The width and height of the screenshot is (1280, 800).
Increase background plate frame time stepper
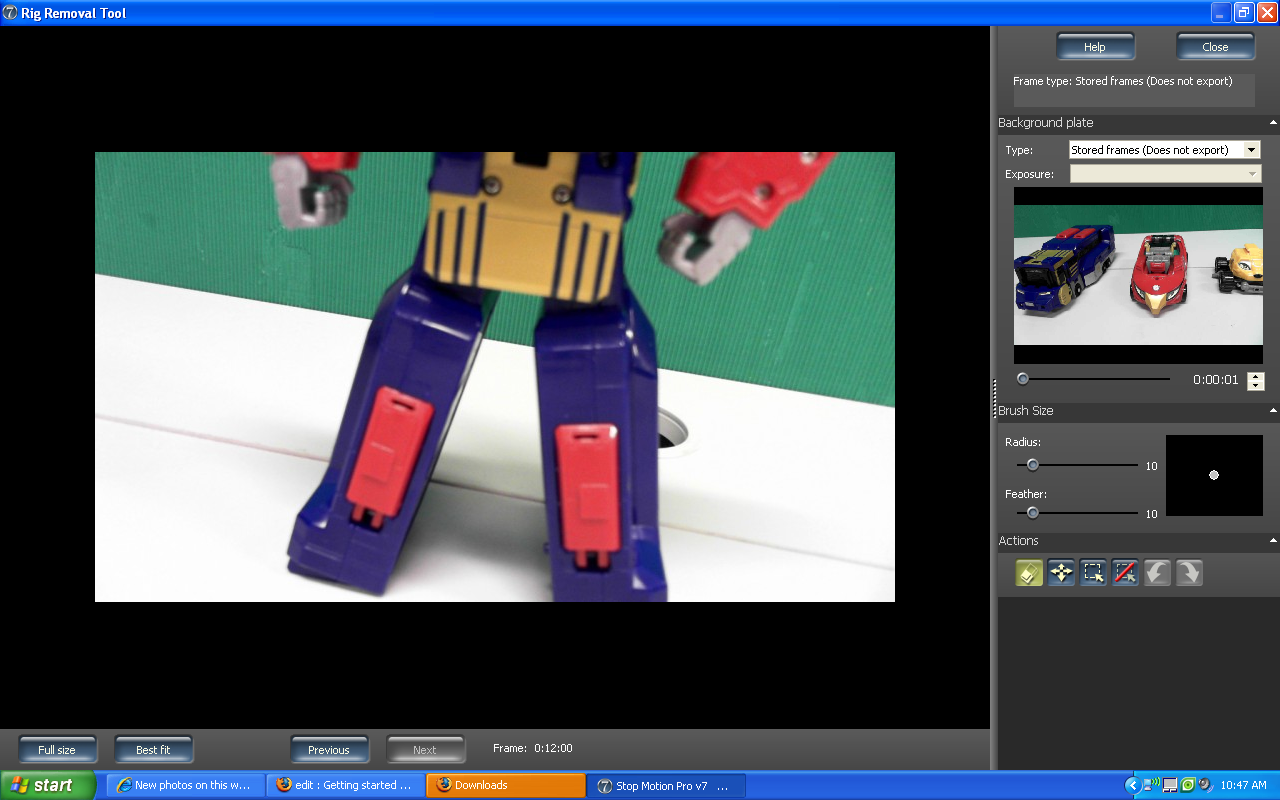[1256, 376]
